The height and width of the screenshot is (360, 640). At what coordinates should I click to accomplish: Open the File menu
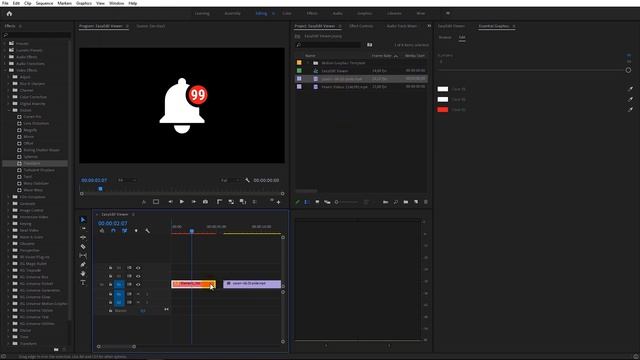point(5,3)
